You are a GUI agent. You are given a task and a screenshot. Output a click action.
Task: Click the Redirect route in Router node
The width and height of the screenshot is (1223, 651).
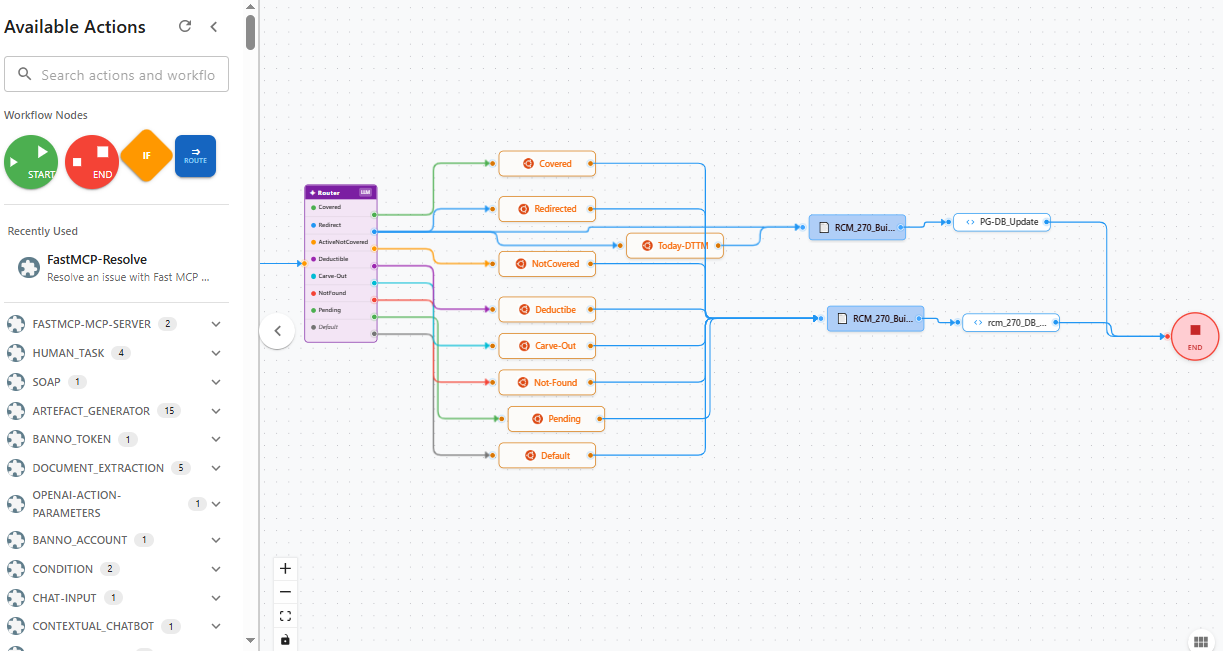point(340,225)
